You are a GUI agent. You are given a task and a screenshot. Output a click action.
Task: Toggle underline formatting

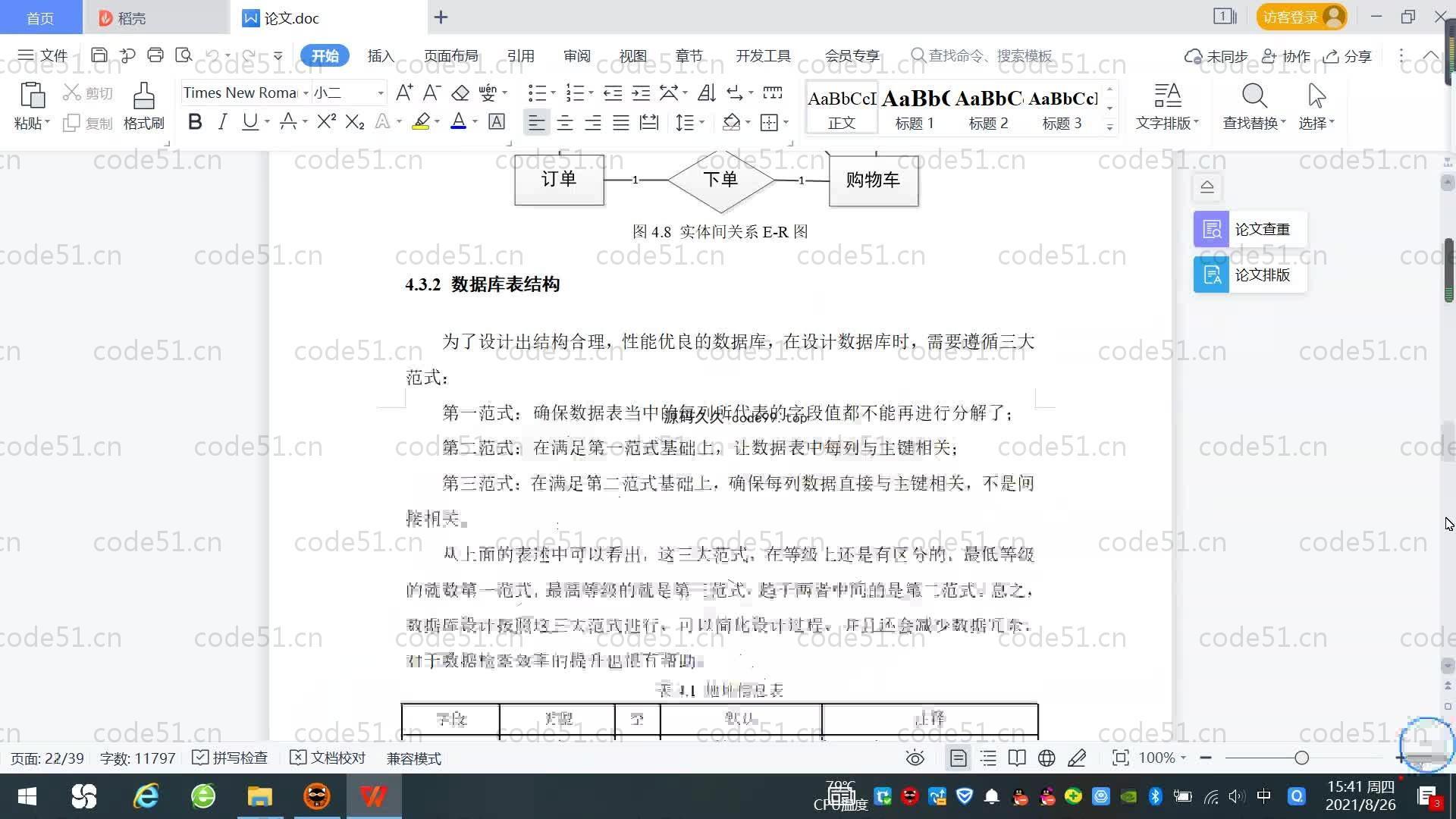click(x=249, y=122)
